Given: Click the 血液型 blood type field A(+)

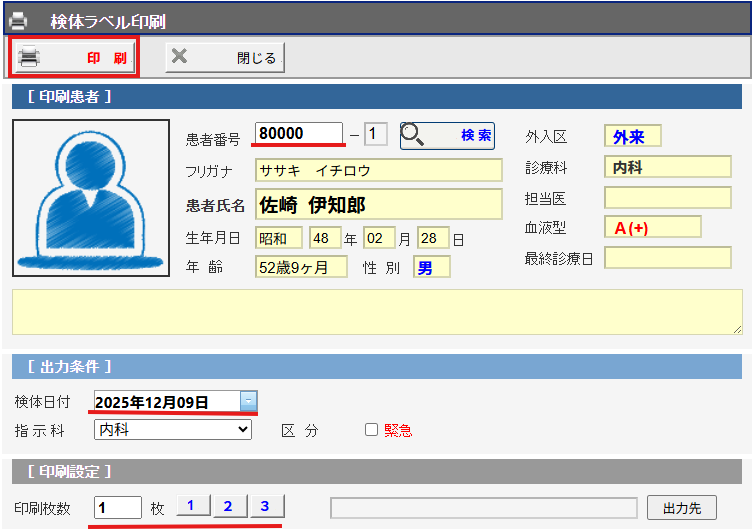Looking at the screenshot, I should [x=652, y=228].
